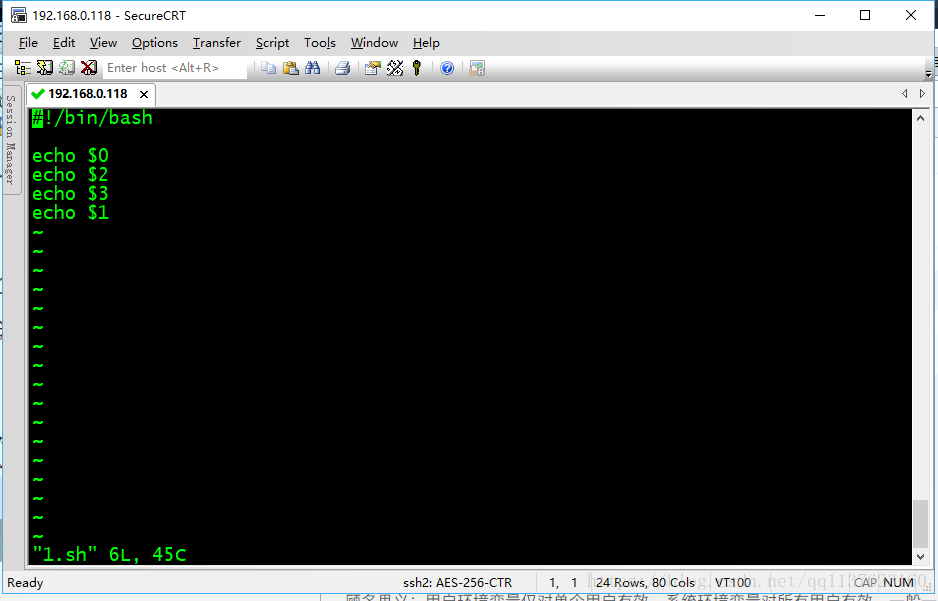938x601 pixels.
Task: Click 'Ready' in the status bar
Action: [25, 583]
